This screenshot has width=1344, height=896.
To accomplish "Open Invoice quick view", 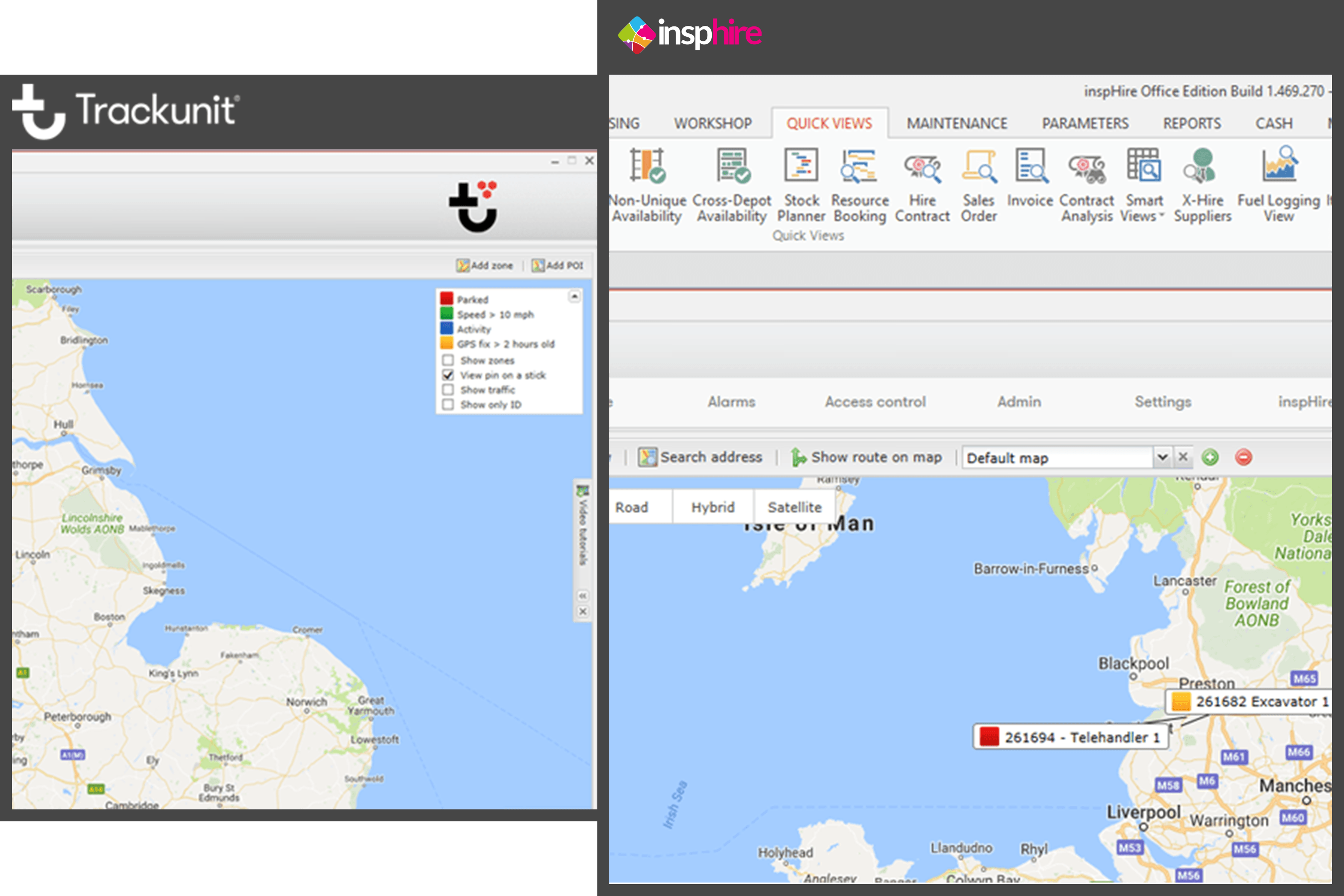I will (1030, 178).
